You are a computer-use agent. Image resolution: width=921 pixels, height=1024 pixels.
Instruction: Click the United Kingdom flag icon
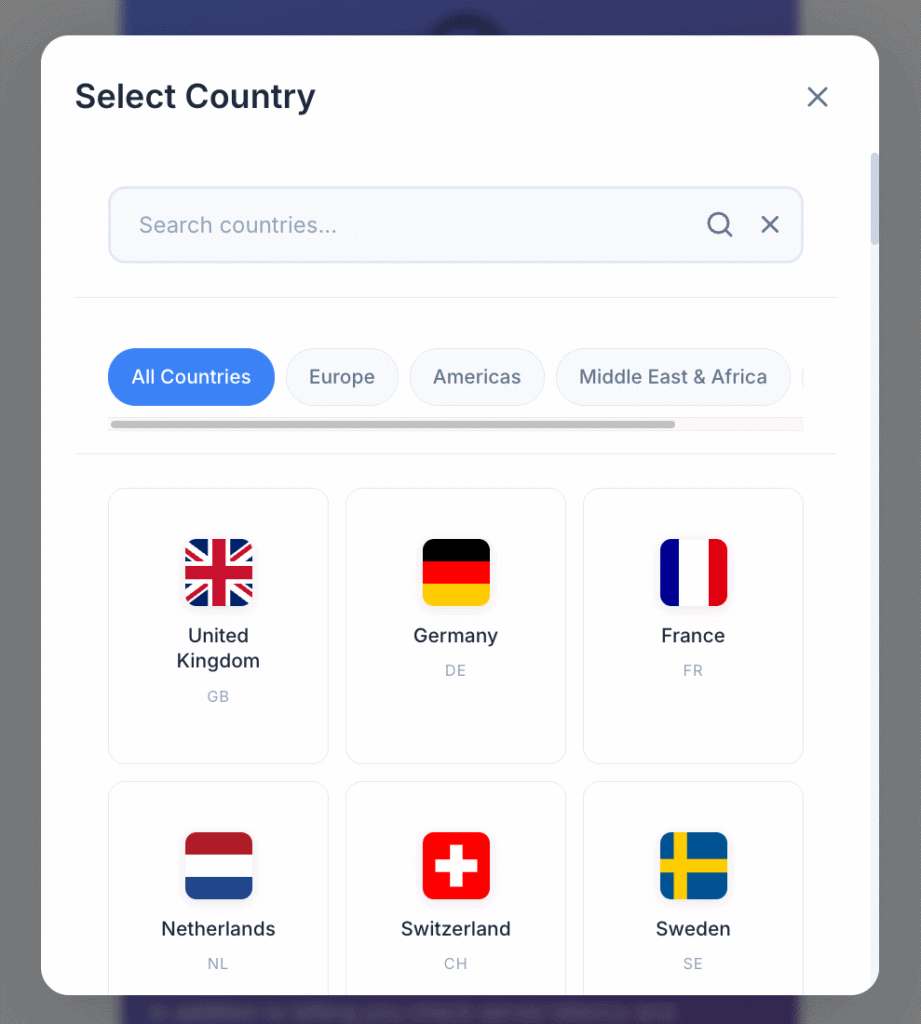(x=218, y=572)
